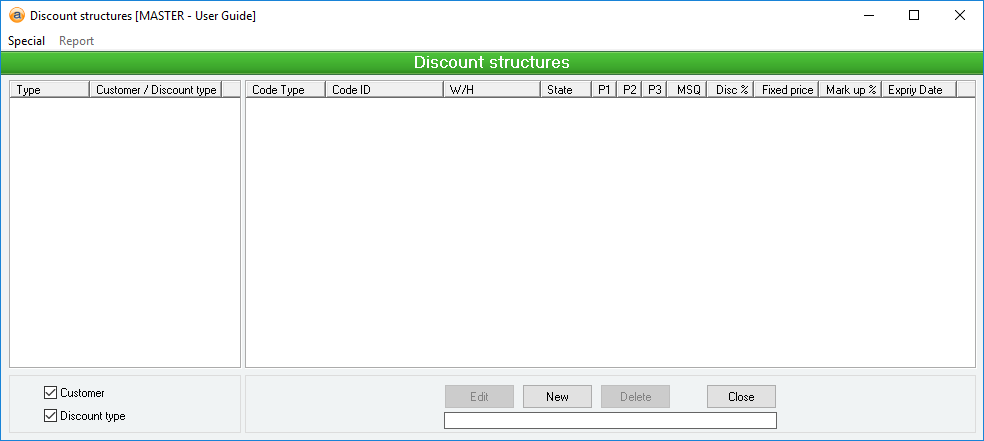Viewport: 984px width, 441px height.
Task: Uncheck the Customer checkbox
Action: (x=51, y=393)
